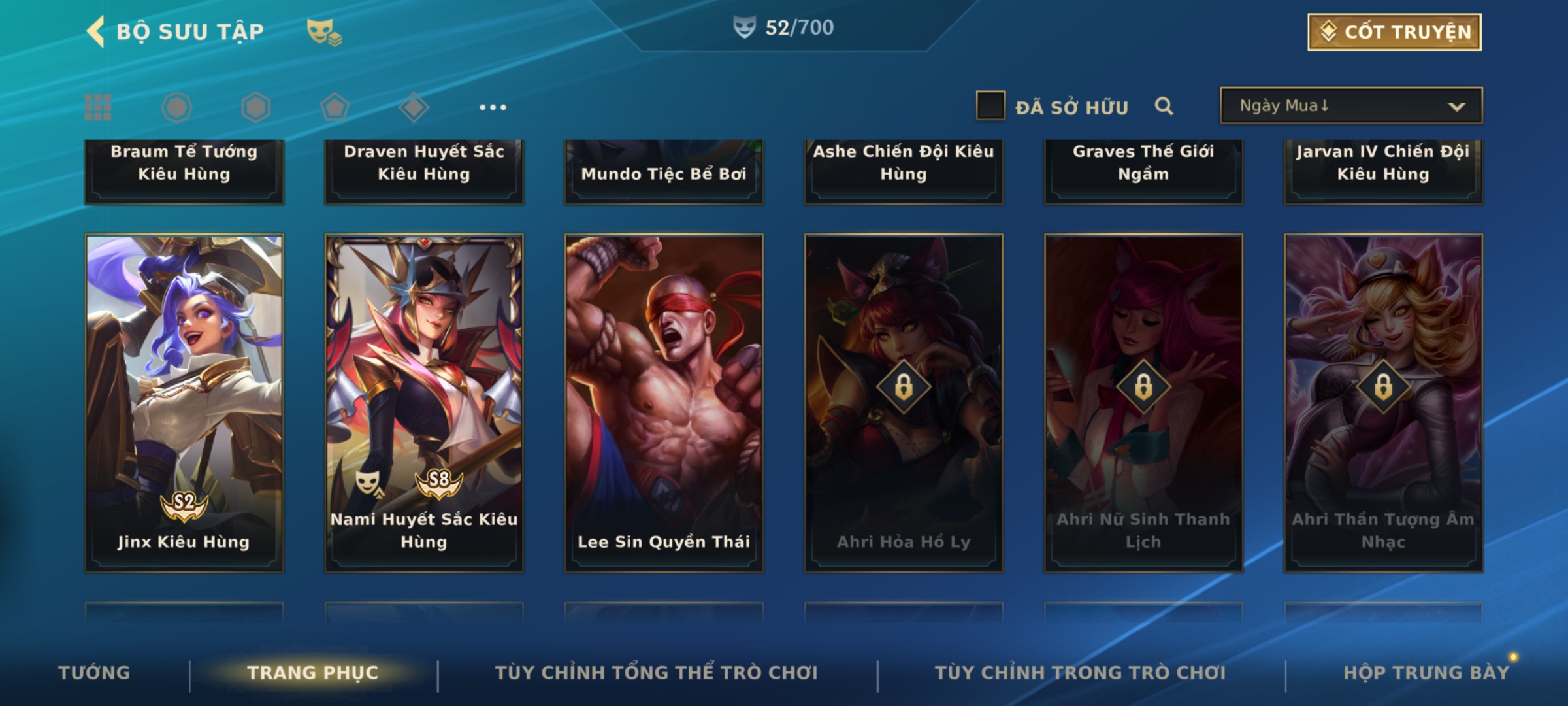Open the Tùy Chỉnh Trong Trò Chơi tab
This screenshot has height=706, width=1568.
click(x=1081, y=672)
